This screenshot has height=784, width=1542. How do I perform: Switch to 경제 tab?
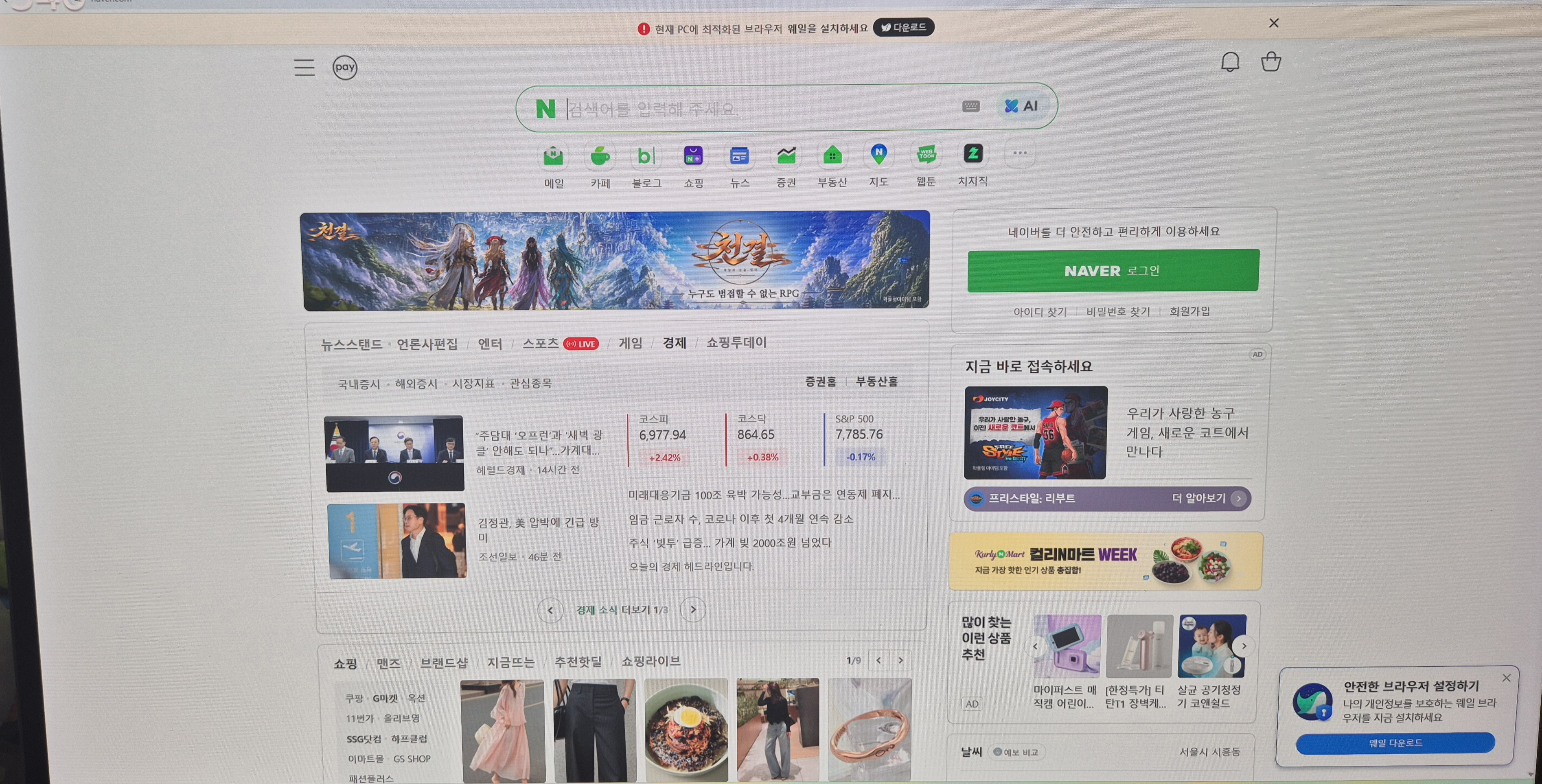click(674, 342)
